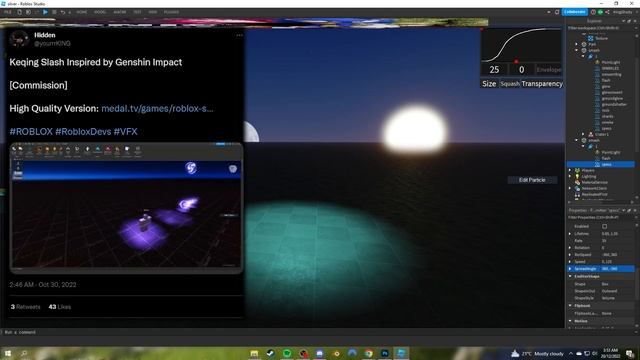
Task: Click the blue Play button in quick access bar
Action: 45,12
